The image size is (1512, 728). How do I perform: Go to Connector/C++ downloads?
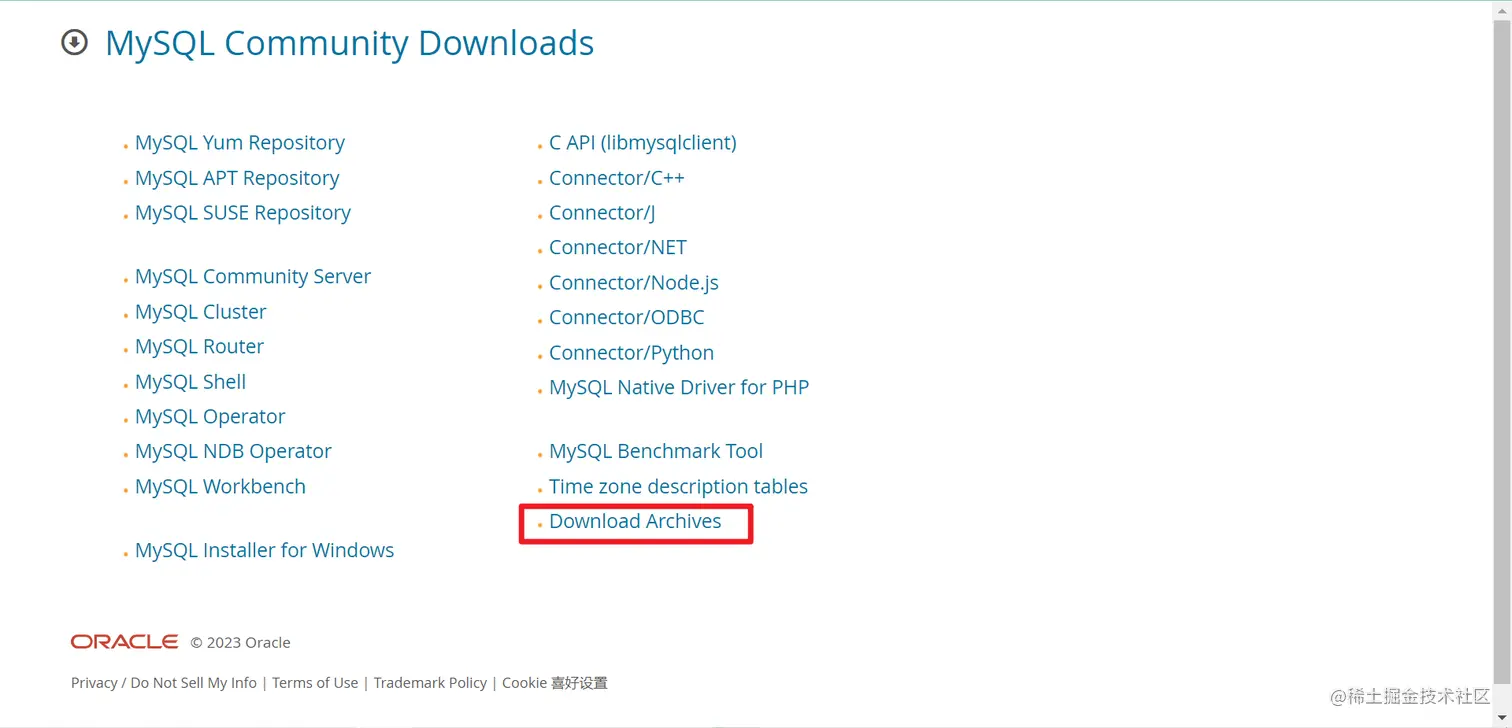pos(617,178)
